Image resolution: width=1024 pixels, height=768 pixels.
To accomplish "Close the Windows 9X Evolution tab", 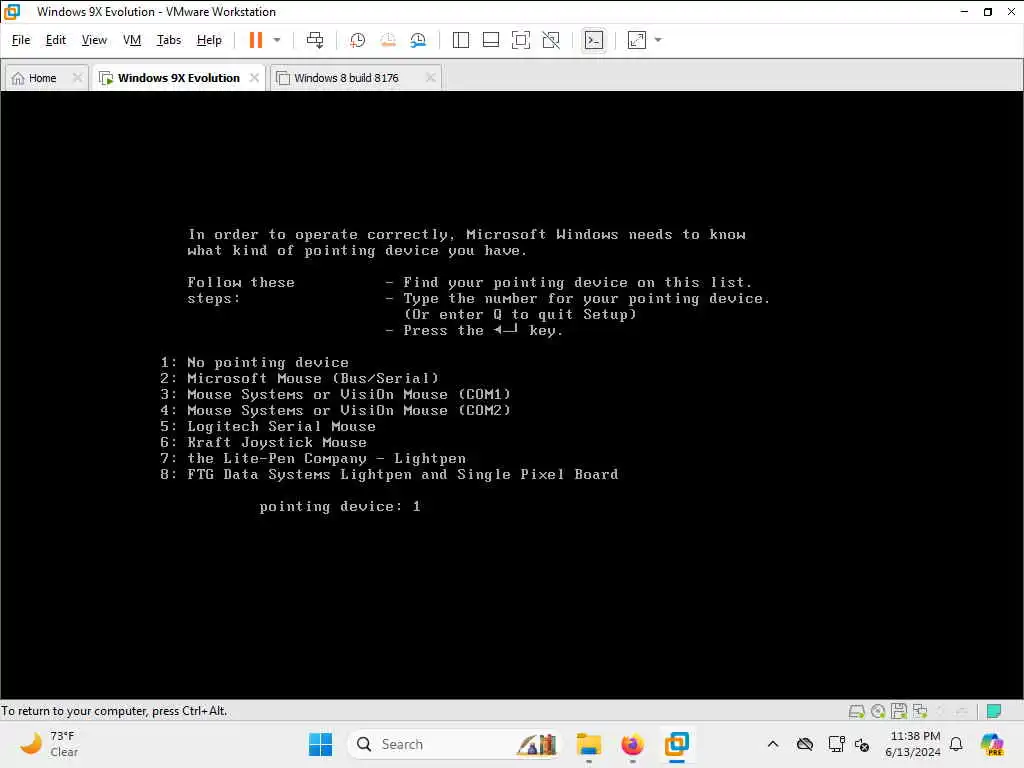I will (x=254, y=78).
